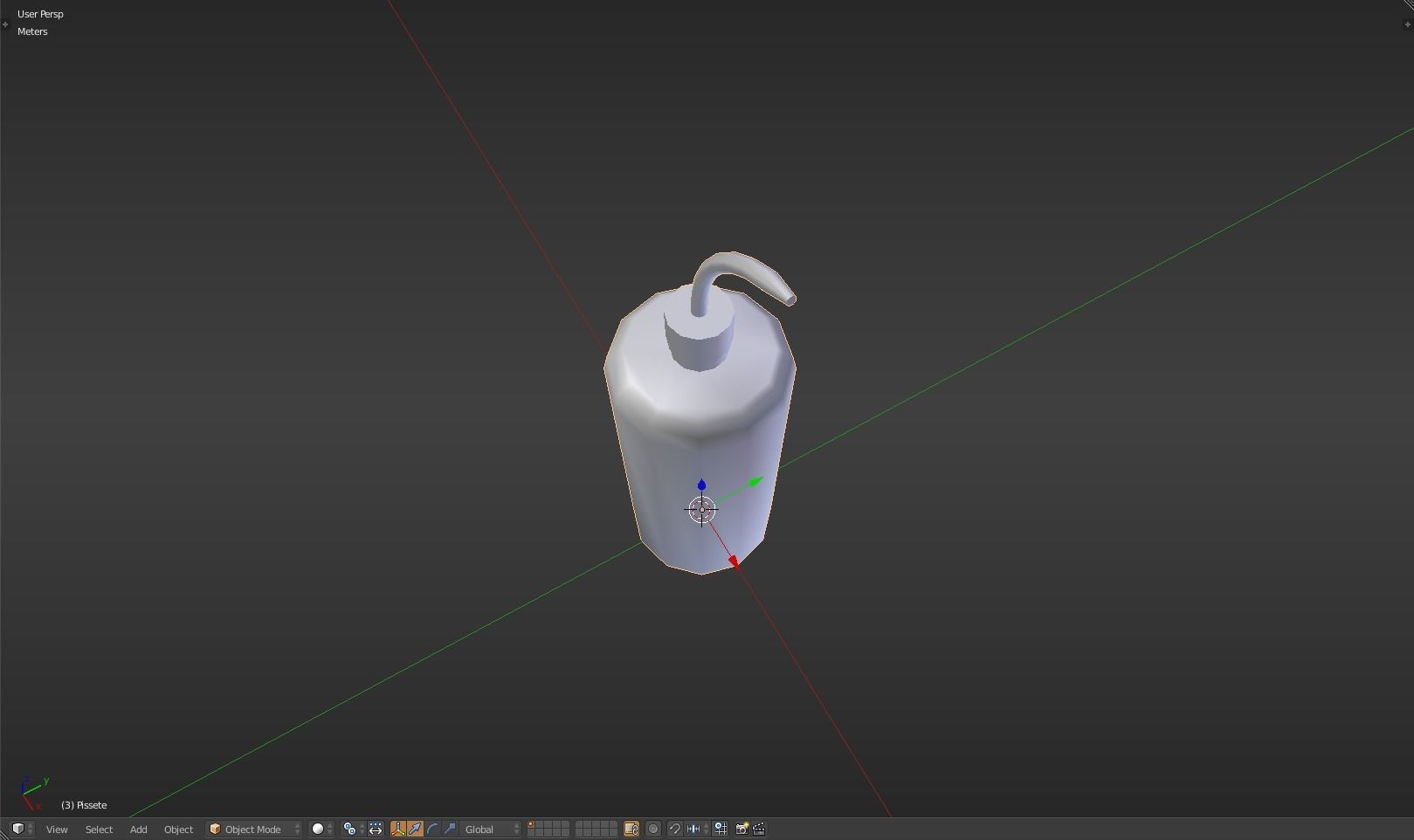
Task: Open the Add menu
Action: [138, 829]
